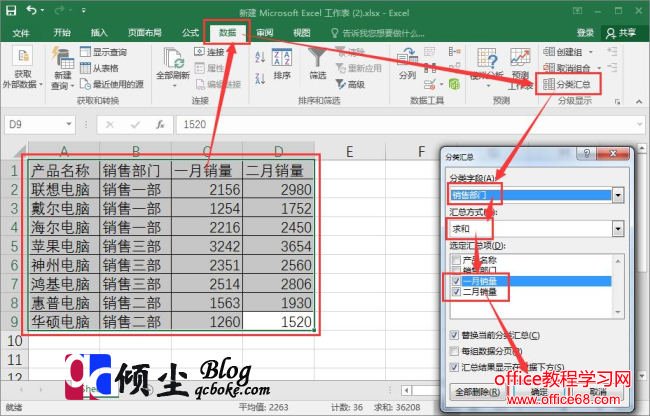
Task: Expand the Name Box dropdown
Action: tap(69, 124)
